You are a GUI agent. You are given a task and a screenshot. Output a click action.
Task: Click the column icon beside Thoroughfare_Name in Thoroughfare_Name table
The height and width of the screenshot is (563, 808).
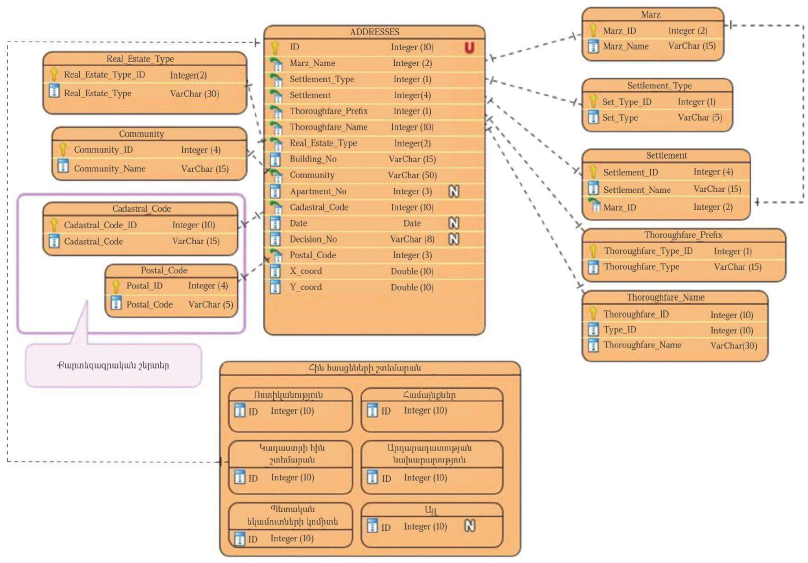593,345
